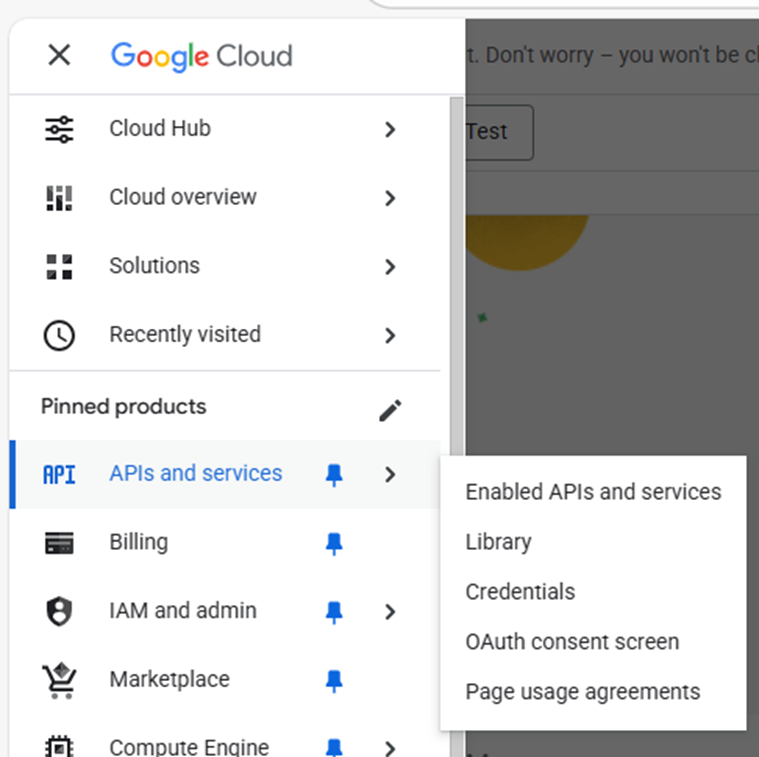Expand the Cloud Hub submenu arrow
The width and height of the screenshot is (759, 757).
tap(390, 129)
